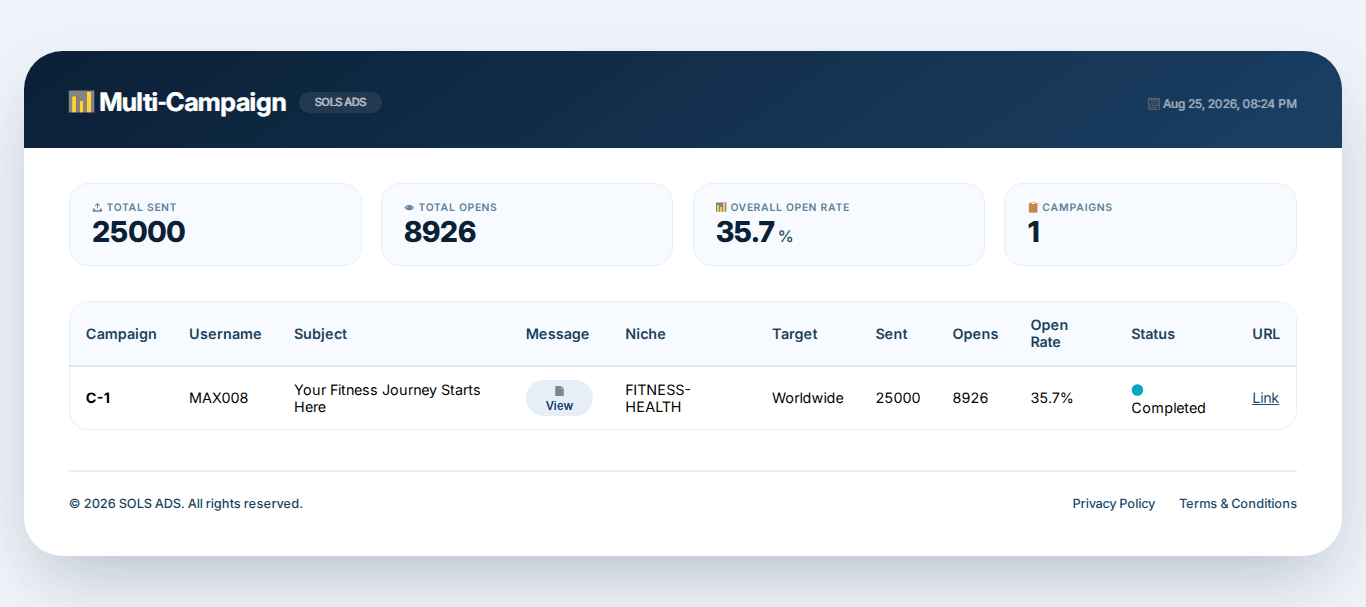Click the Overall Open Rate card value 35.7
The height and width of the screenshot is (607, 1366).
point(745,232)
